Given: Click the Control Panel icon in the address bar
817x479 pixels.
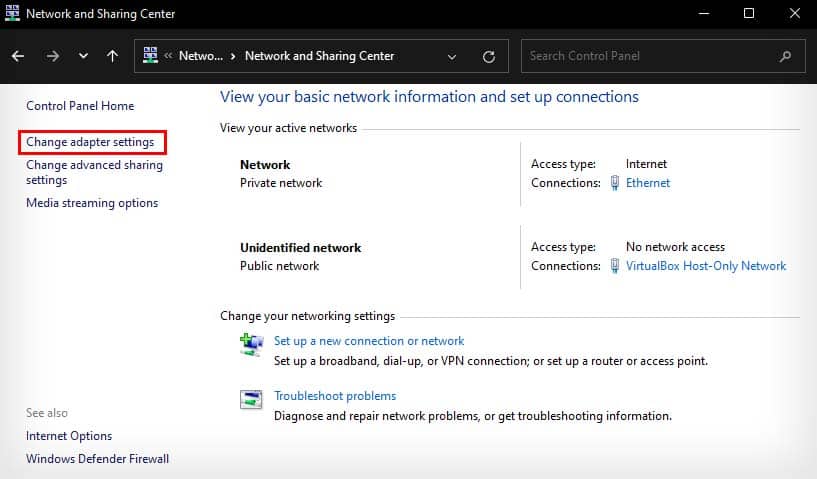Looking at the screenshot, I should (x=151, y=55).
